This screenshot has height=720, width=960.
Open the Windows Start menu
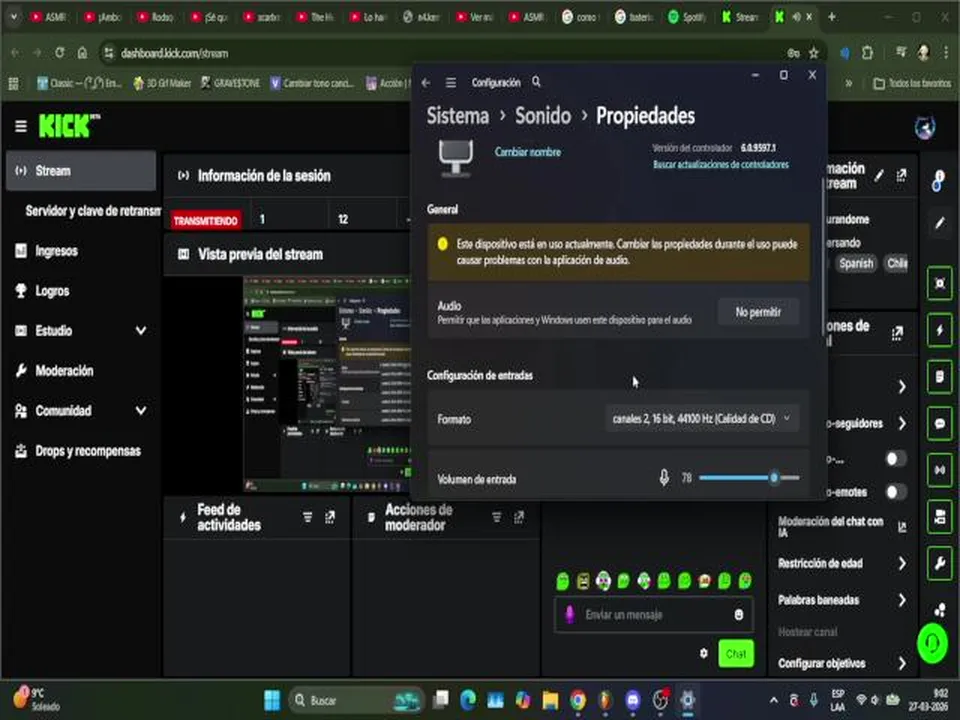coord(272,700)
